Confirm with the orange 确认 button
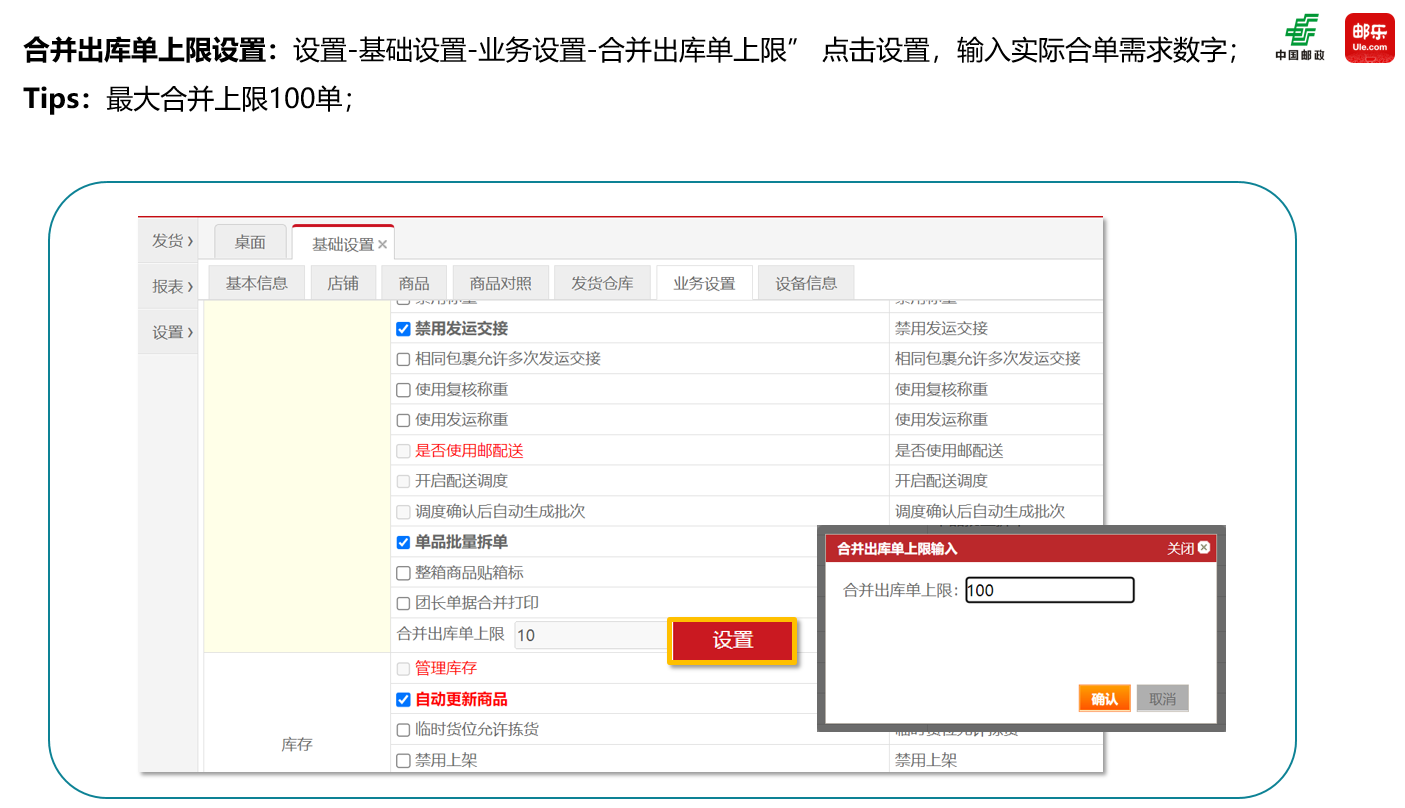 1105,699
